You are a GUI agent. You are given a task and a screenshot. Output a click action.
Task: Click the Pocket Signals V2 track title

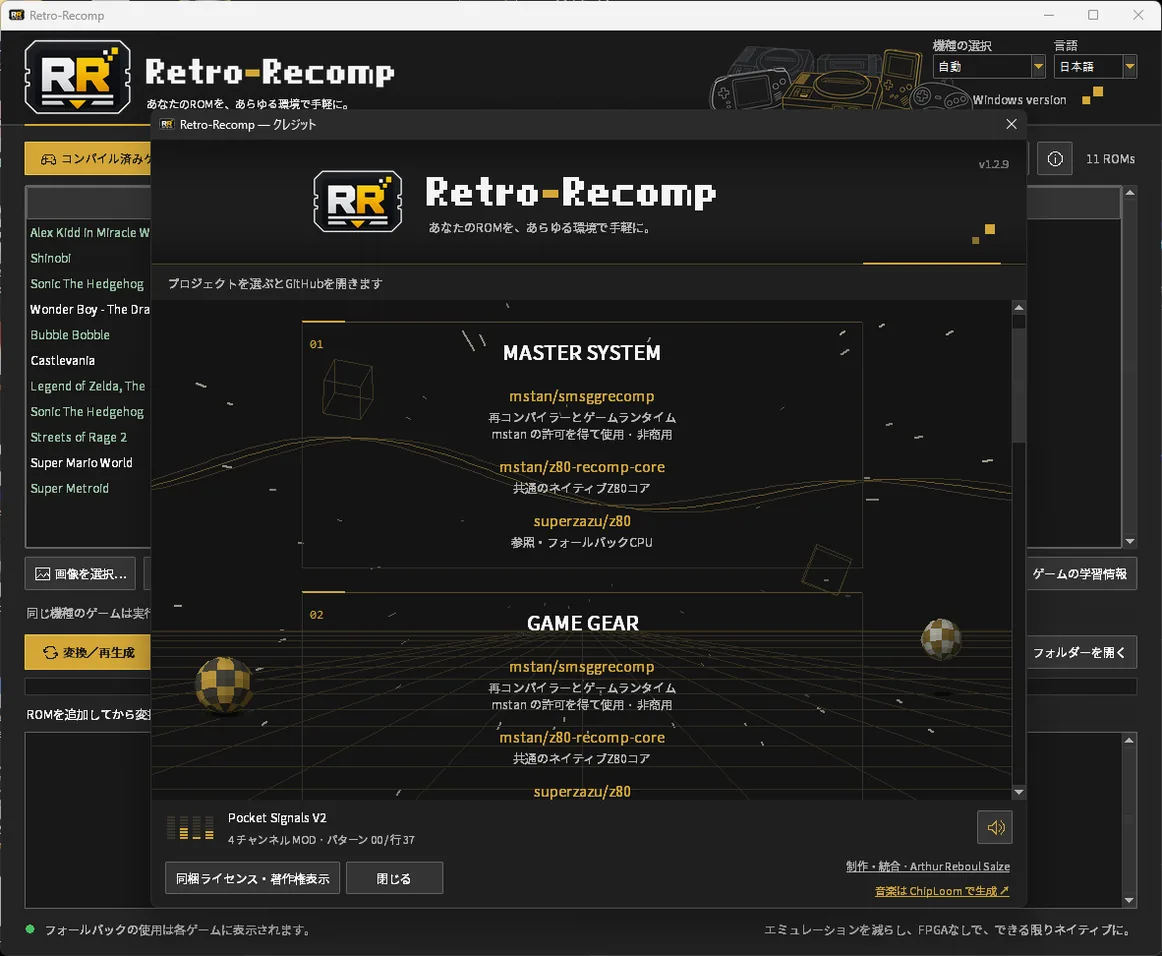pyautogui.click(x=277, y=817)
